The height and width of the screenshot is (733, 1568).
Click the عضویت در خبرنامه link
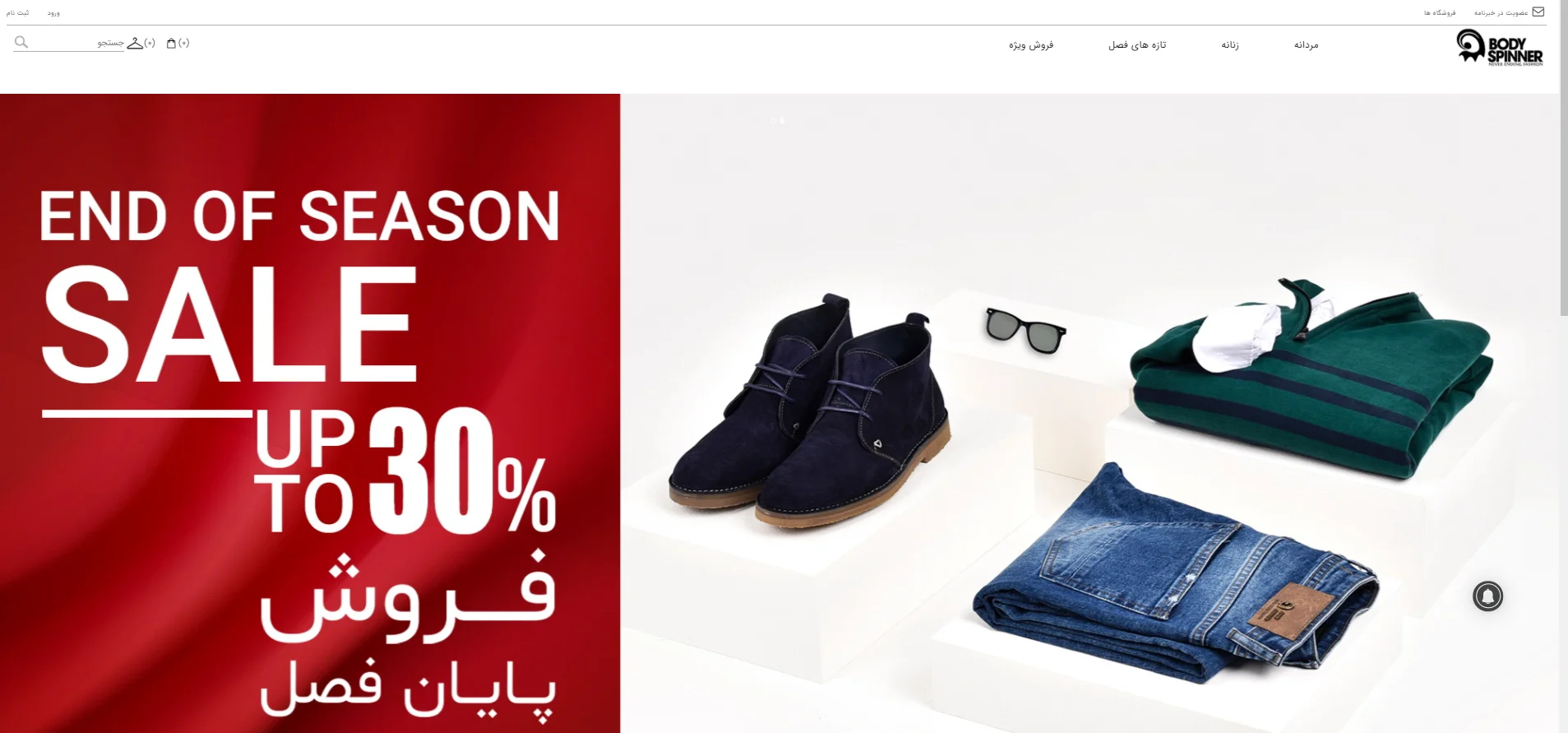pyautogui.click(x=1501, y=13)
